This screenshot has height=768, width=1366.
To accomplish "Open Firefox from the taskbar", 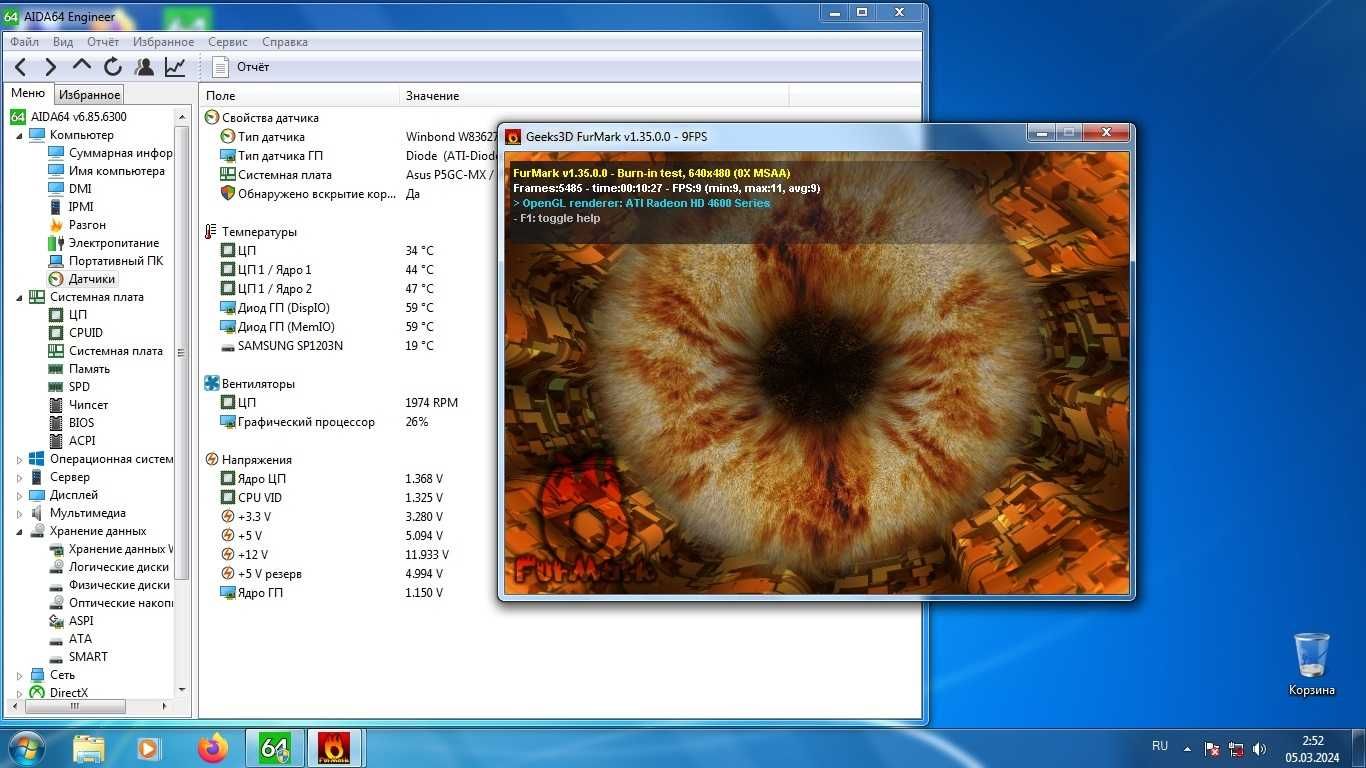I will 212,748.
